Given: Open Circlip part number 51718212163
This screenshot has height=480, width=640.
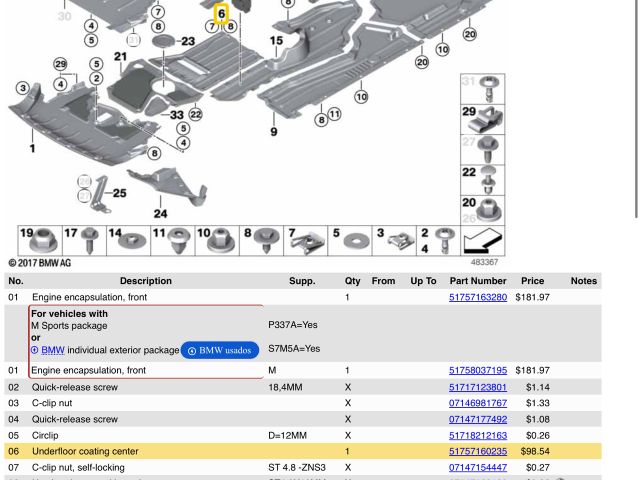Looking at the screenshot, I should (x=477, y=435).
